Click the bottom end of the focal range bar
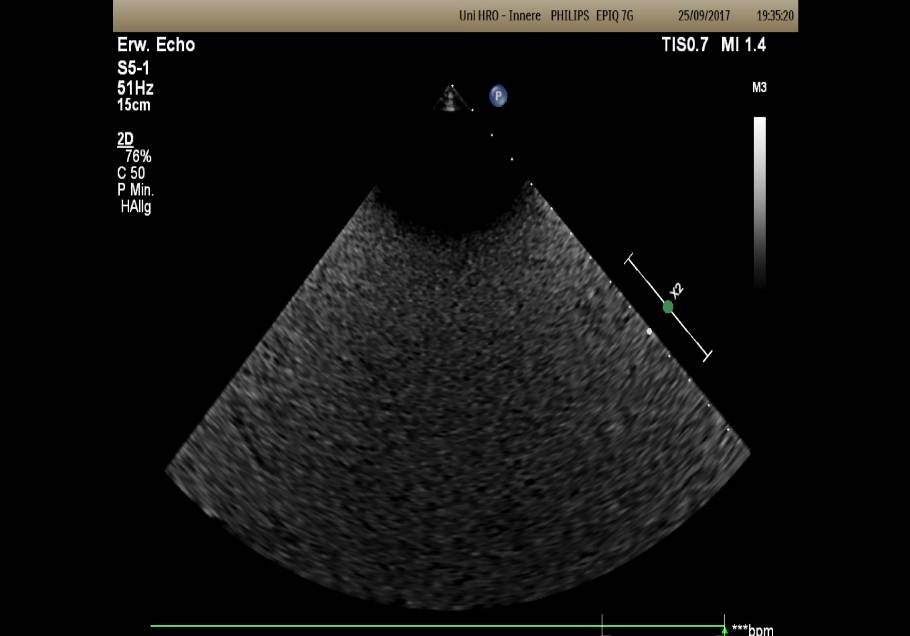The width and height of the screenshot is (910, 636). [x=707, y=354]
